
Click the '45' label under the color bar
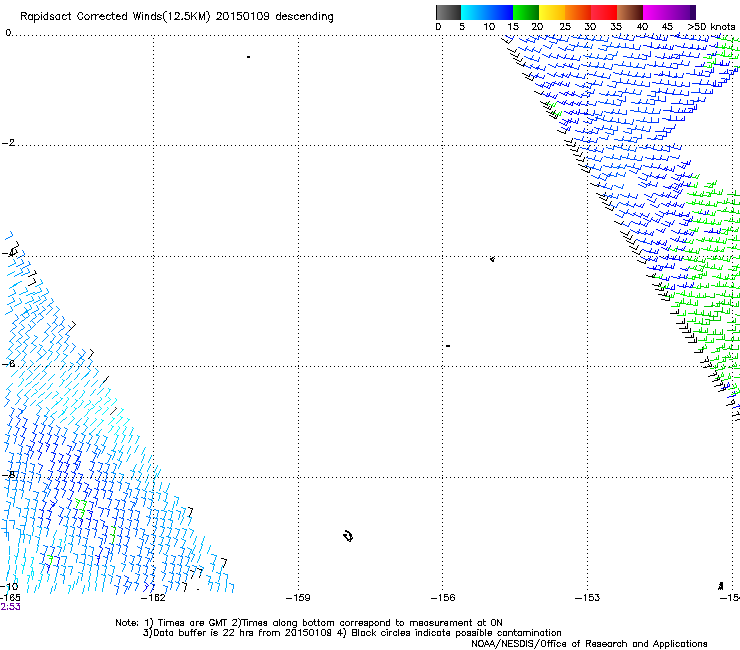pos(667,27)
